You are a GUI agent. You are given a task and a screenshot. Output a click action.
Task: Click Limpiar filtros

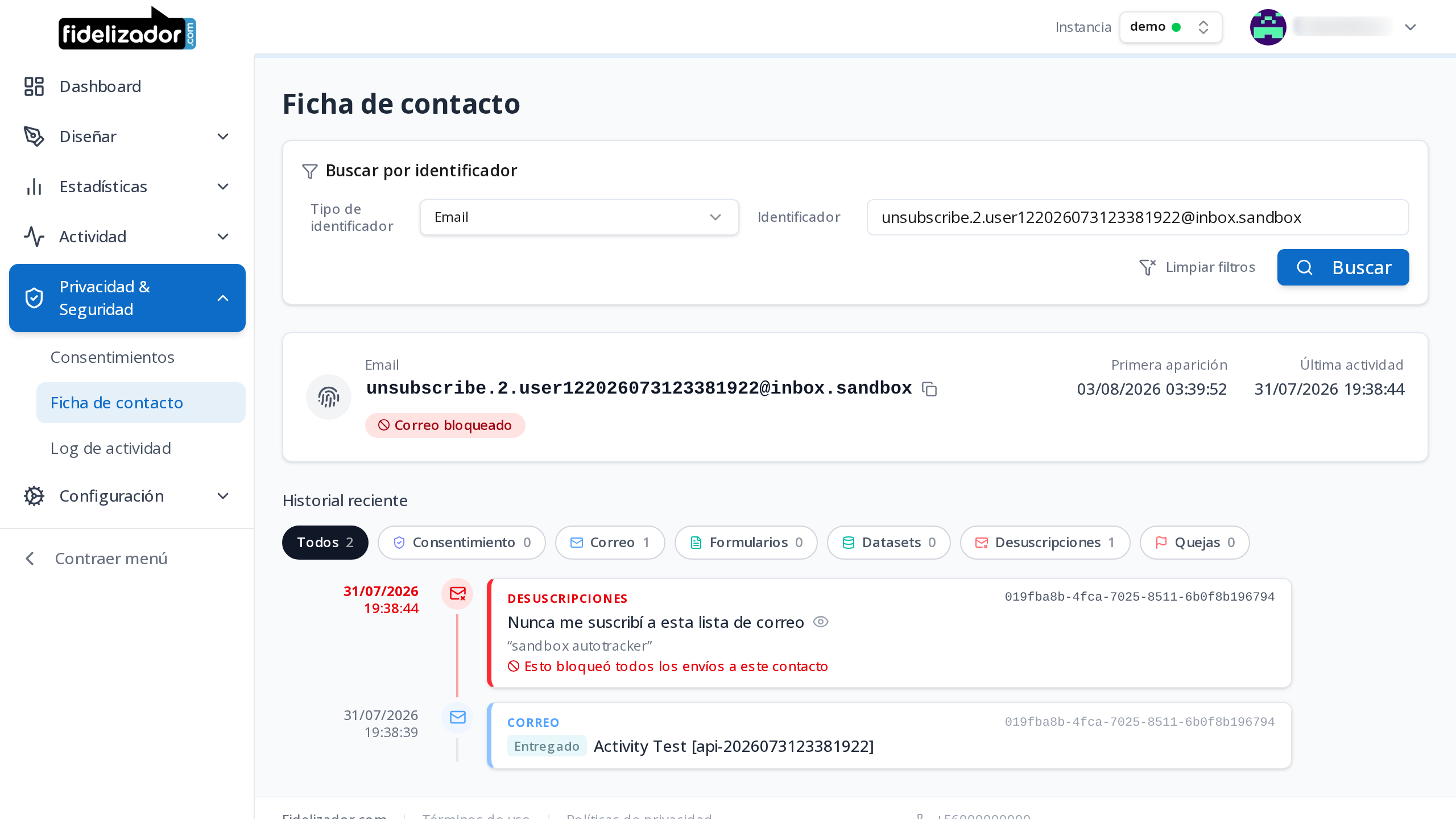point(1197,267)
